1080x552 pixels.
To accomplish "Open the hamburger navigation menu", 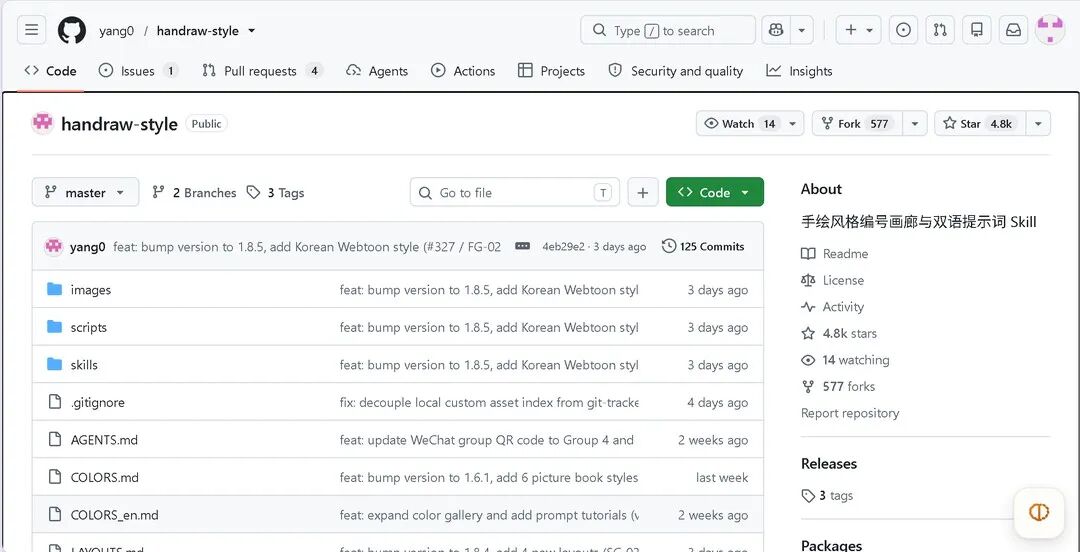I will click(31, 30).
